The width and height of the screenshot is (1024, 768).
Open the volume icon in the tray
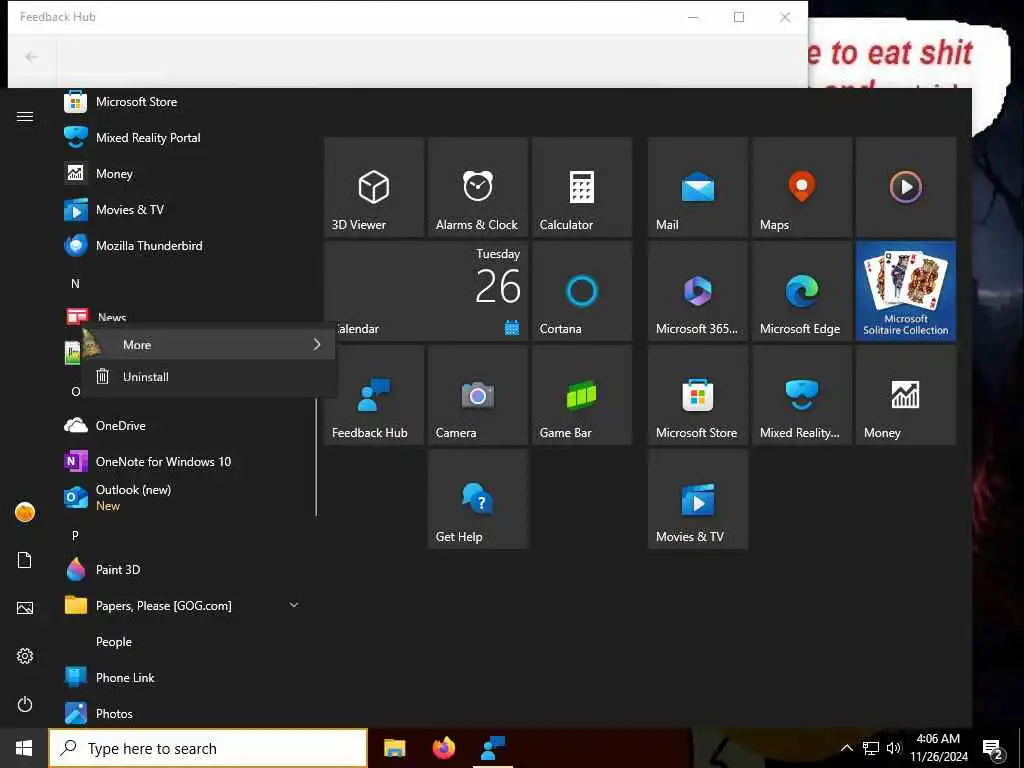[894, 748]
